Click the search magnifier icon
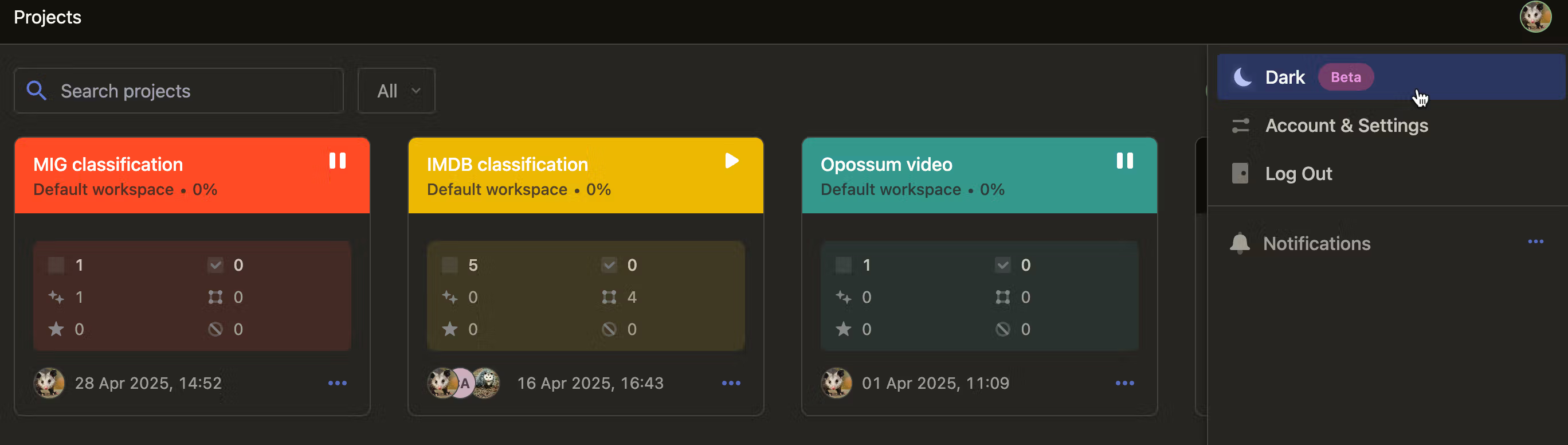Viewport: 1568px width, 445px height. pos(37,90)
